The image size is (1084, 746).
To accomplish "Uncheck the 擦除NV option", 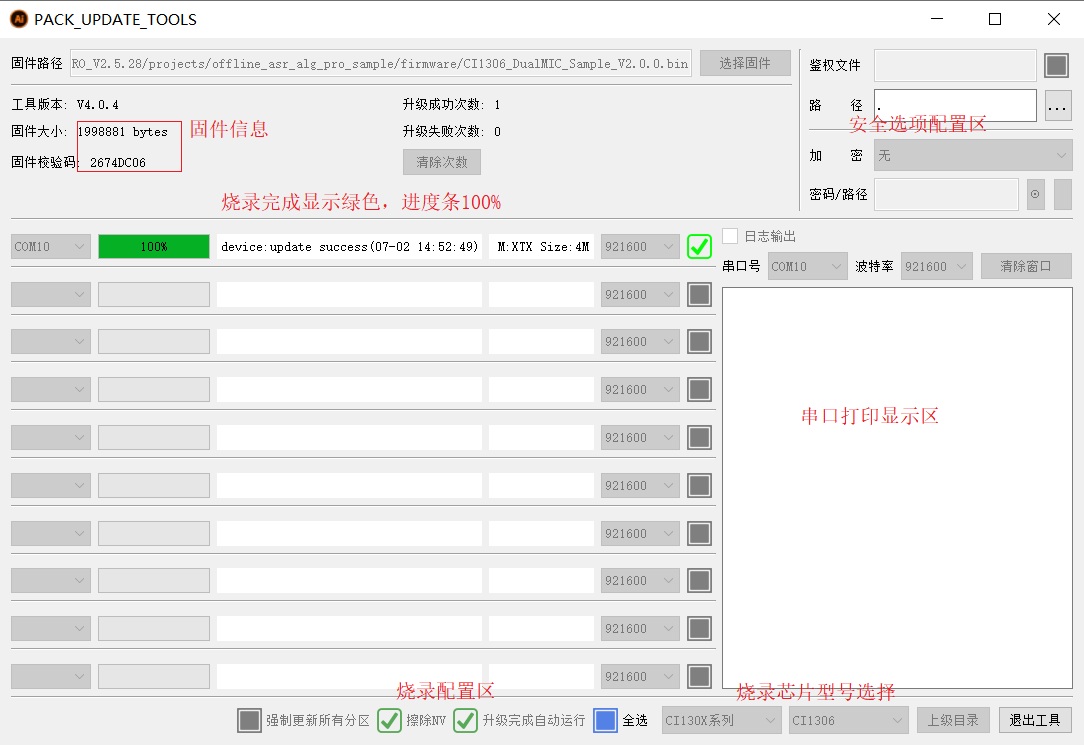I will [389, 720].
